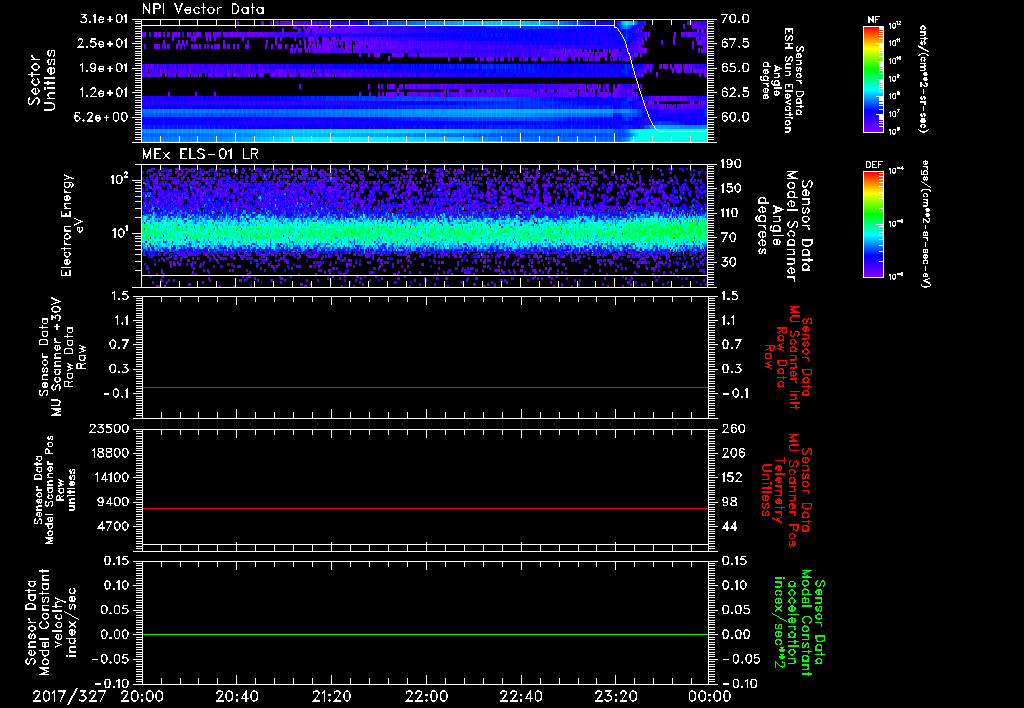Image resolution: width=1024 pixels, height=708 pixels.
Task: Click the 98 telemetry position tick
Action: (729, 502)
